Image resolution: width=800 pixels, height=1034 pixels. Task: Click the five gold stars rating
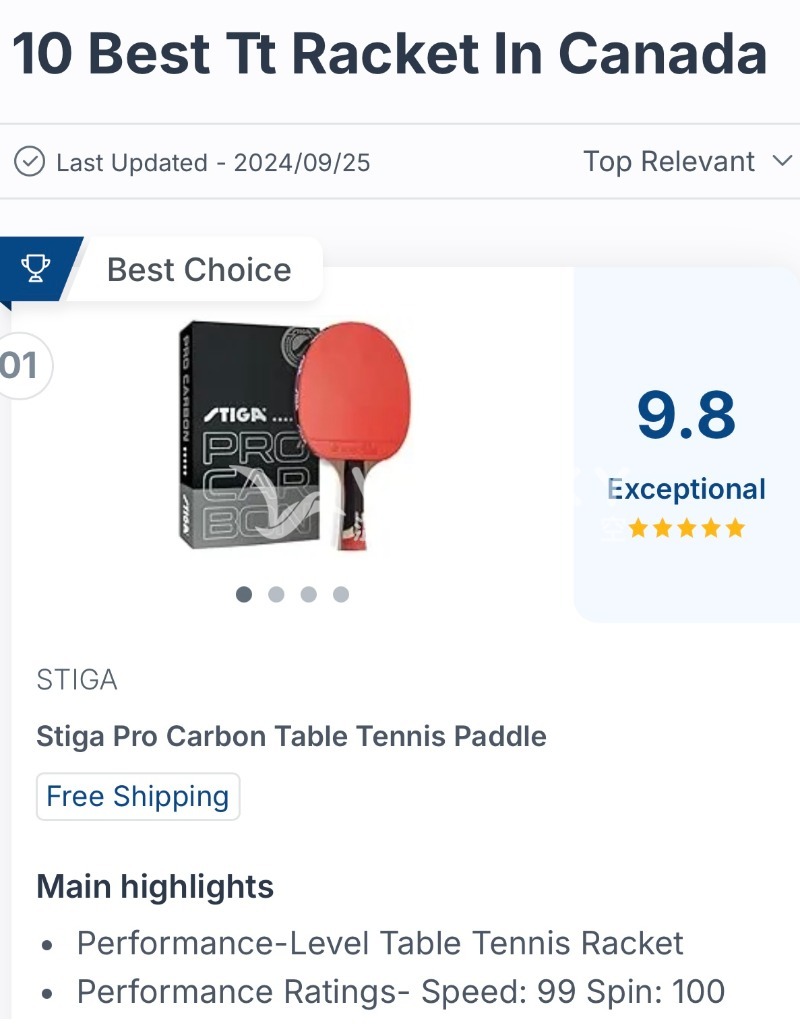pos(686,528)
